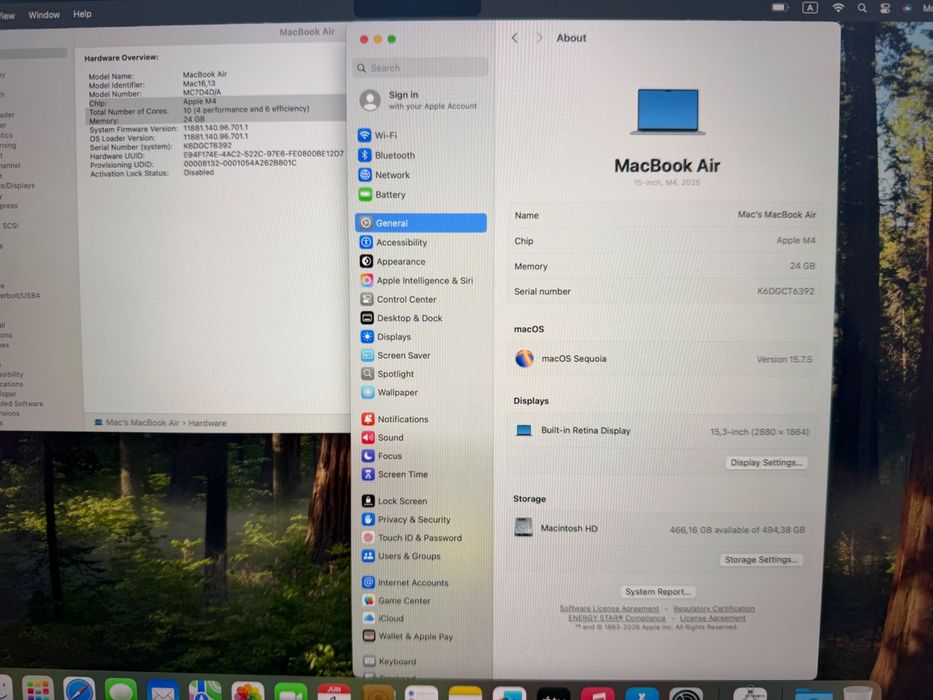Image resolution: width=933 pixels, height=700 pixels.
Task: Open iCloud in the settings sidebar
Action: tap(384, 618)
